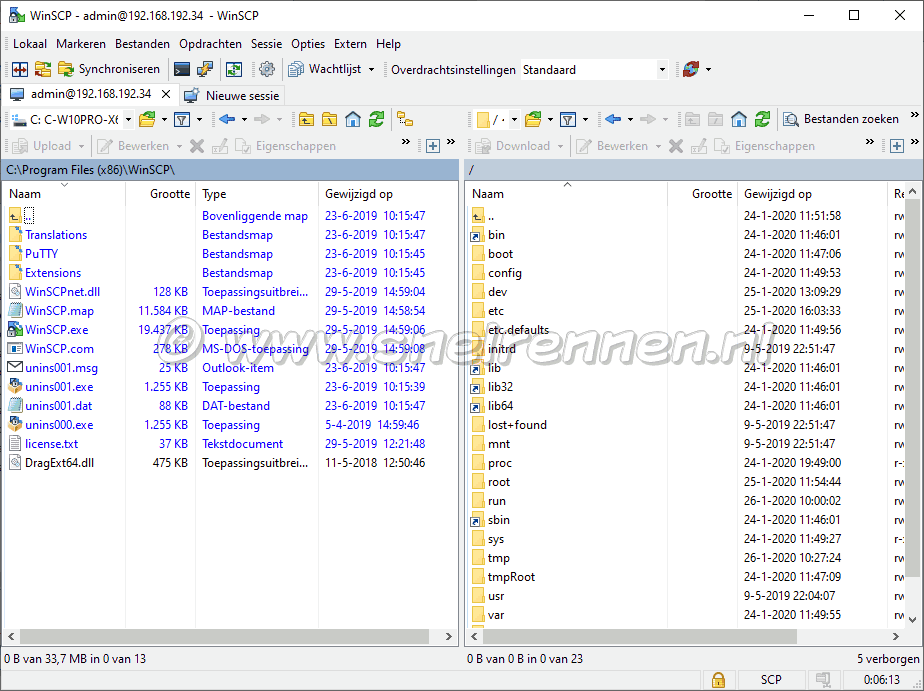The width and height of the screenshot is (924, 691).
Task: Expand the Wachtlijst dropdown arrow
Action: (371, 70)
